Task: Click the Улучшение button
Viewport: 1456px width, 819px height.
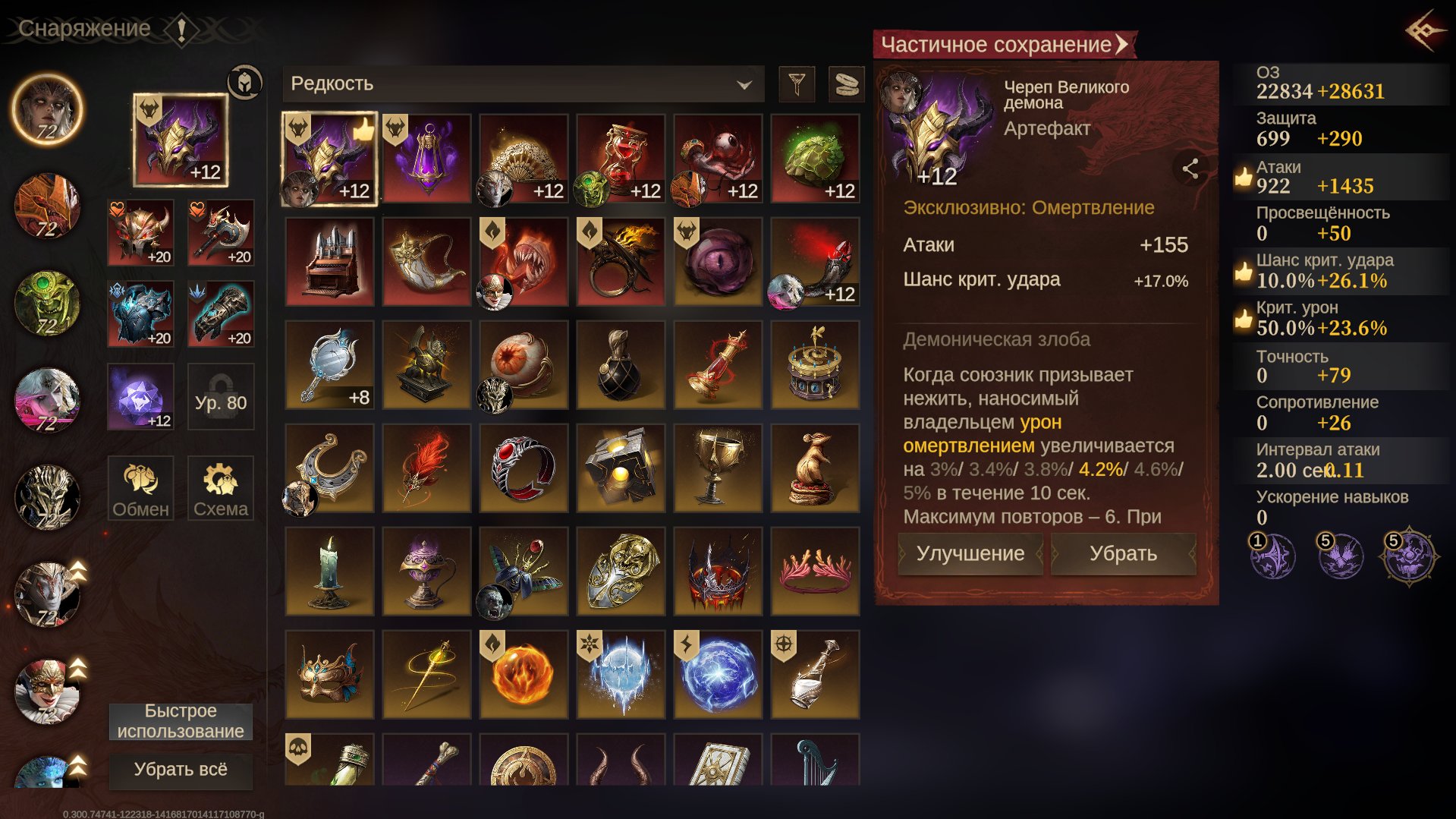Action: (970, 553)
